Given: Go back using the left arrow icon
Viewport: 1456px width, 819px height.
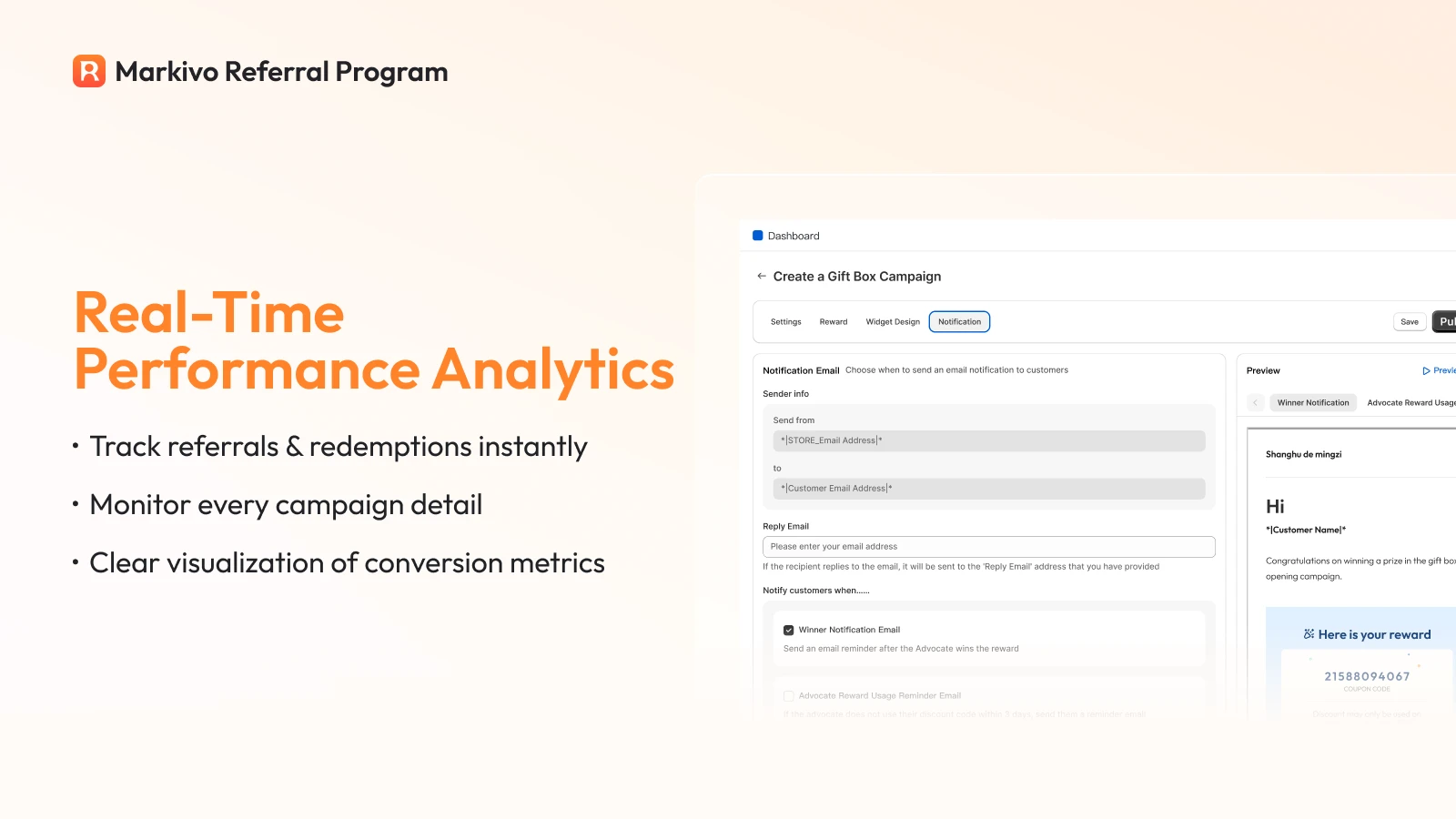Looking at the screenshot, I should tap(762, 276).
